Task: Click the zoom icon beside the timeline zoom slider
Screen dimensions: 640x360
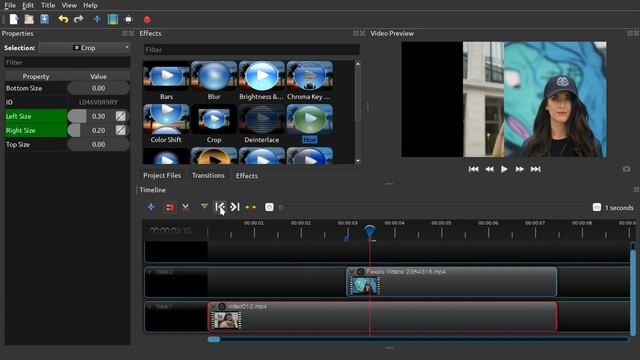Action: click(x=269, y=207)
